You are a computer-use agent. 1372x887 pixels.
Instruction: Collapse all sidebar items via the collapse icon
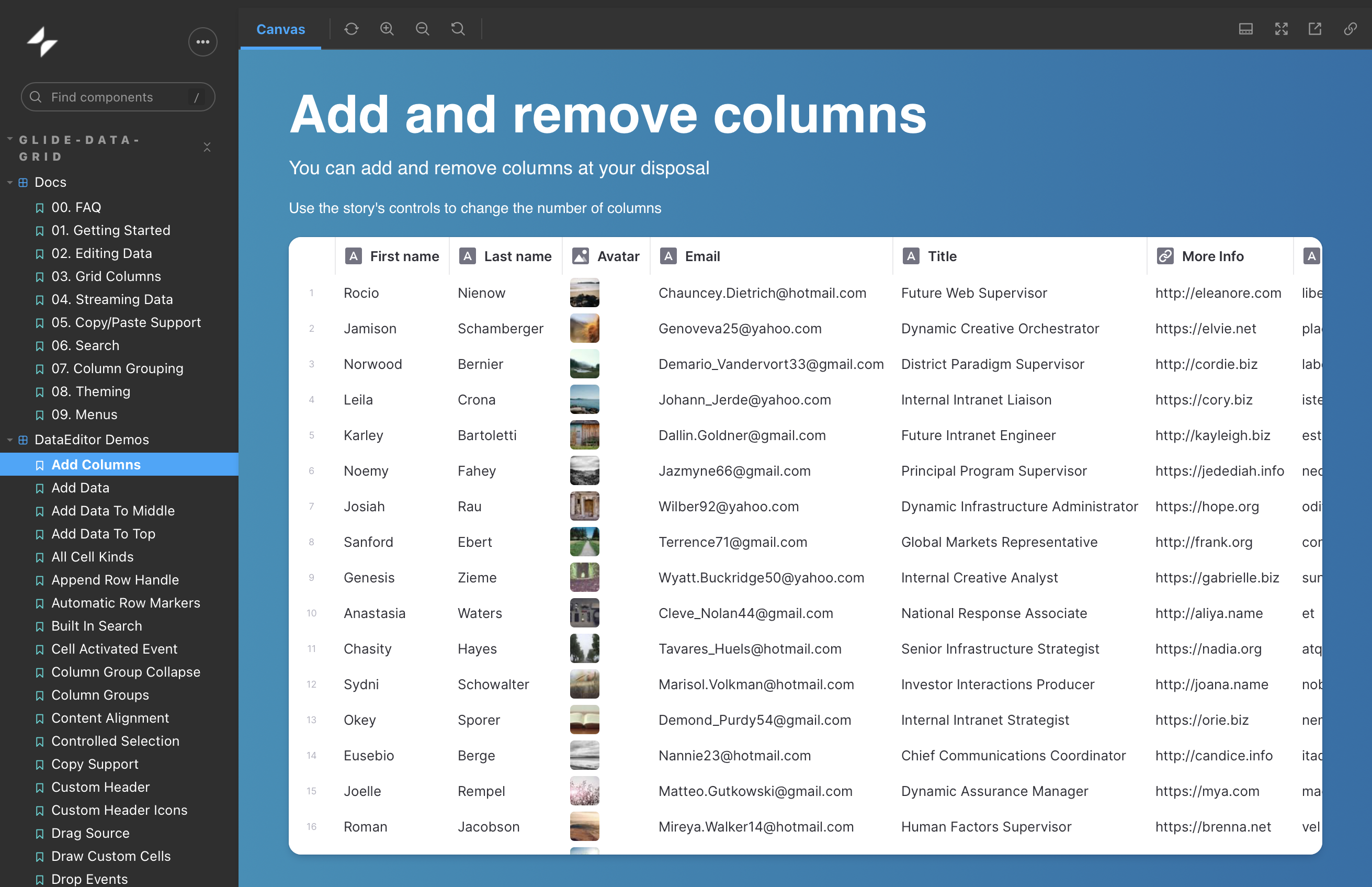click(207, 148)
